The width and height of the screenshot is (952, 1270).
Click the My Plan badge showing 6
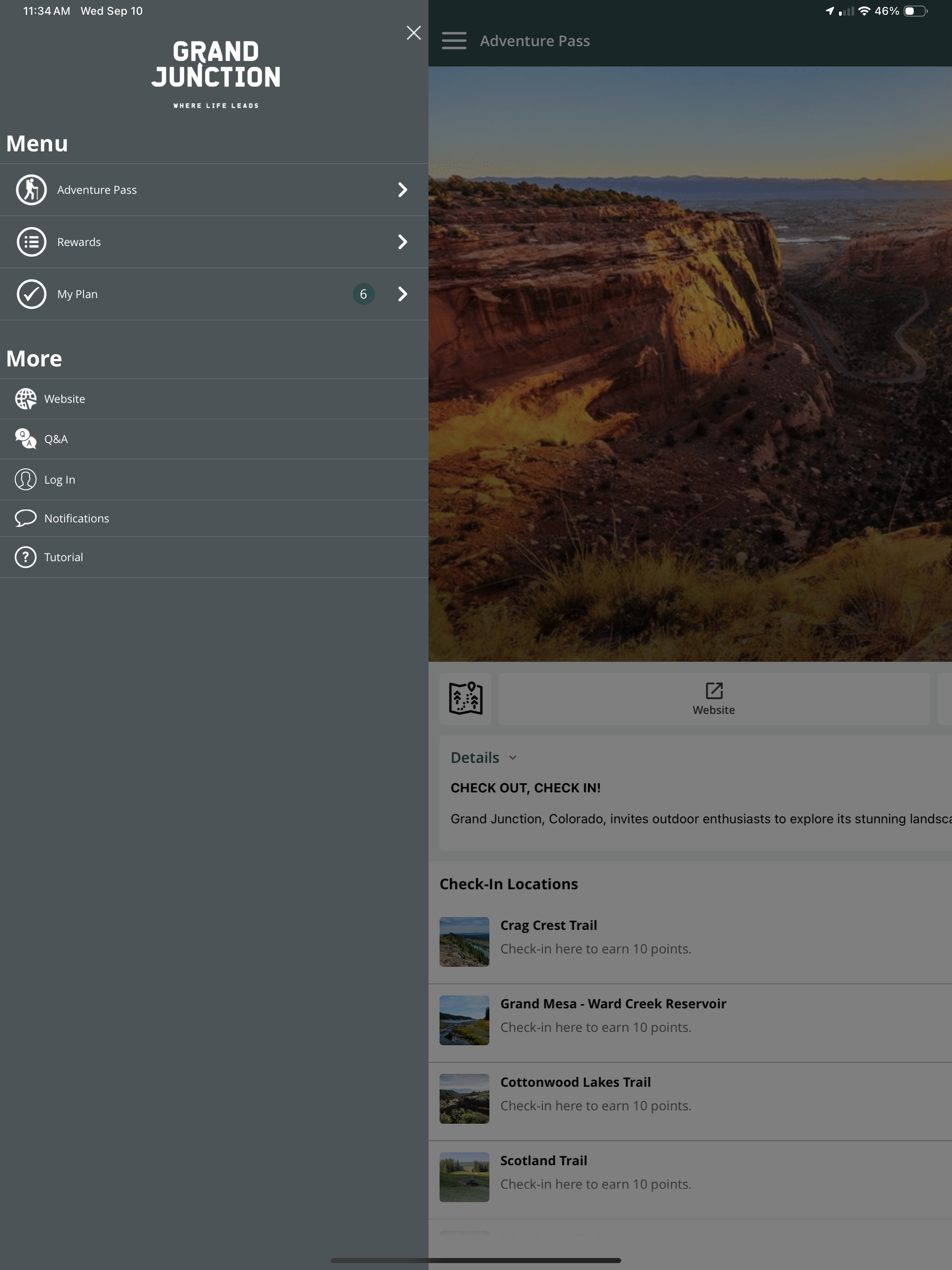363,294
